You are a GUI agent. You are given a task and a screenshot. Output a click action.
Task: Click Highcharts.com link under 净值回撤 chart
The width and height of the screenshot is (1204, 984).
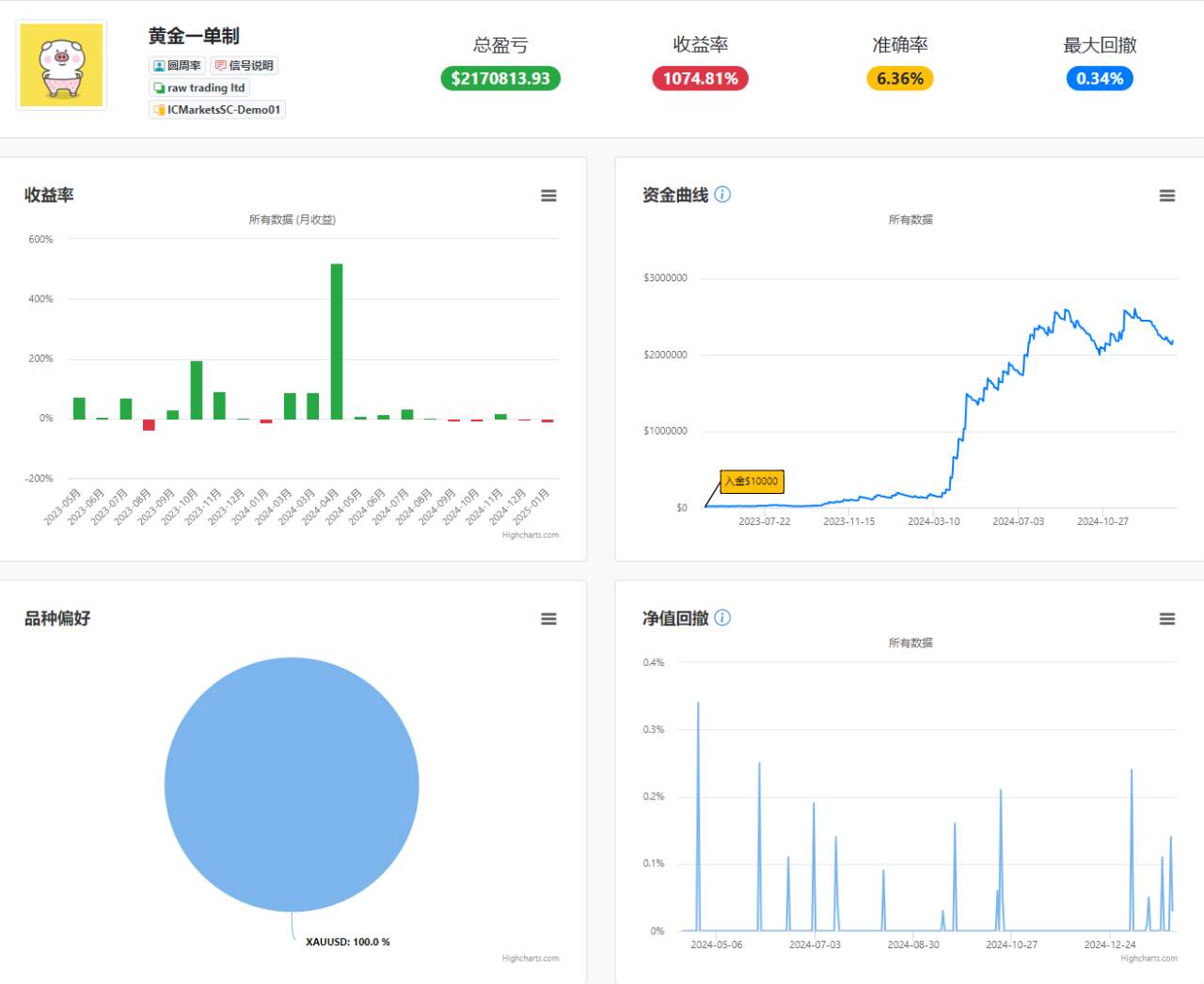1149,959
